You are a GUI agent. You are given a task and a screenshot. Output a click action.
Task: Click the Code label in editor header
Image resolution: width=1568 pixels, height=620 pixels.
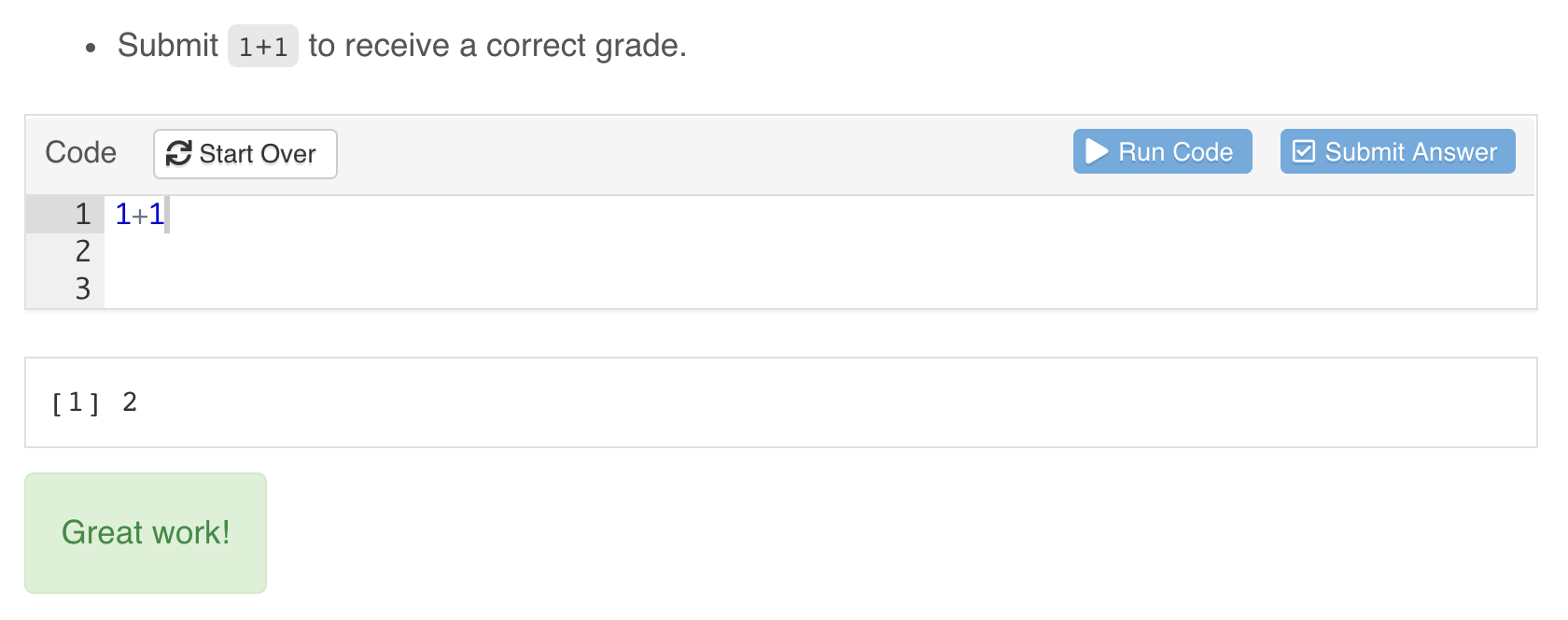tap(80, 152)
